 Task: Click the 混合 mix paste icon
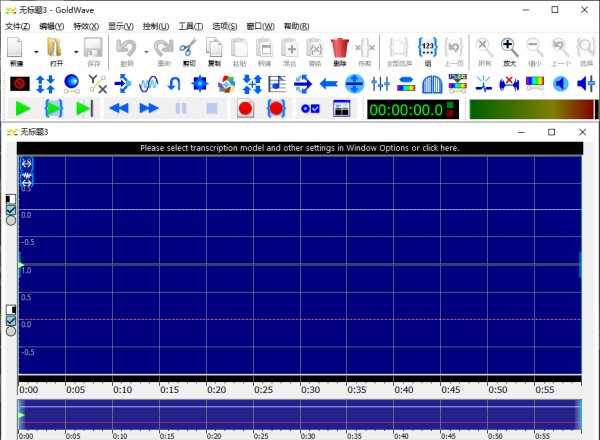(290, 48)
